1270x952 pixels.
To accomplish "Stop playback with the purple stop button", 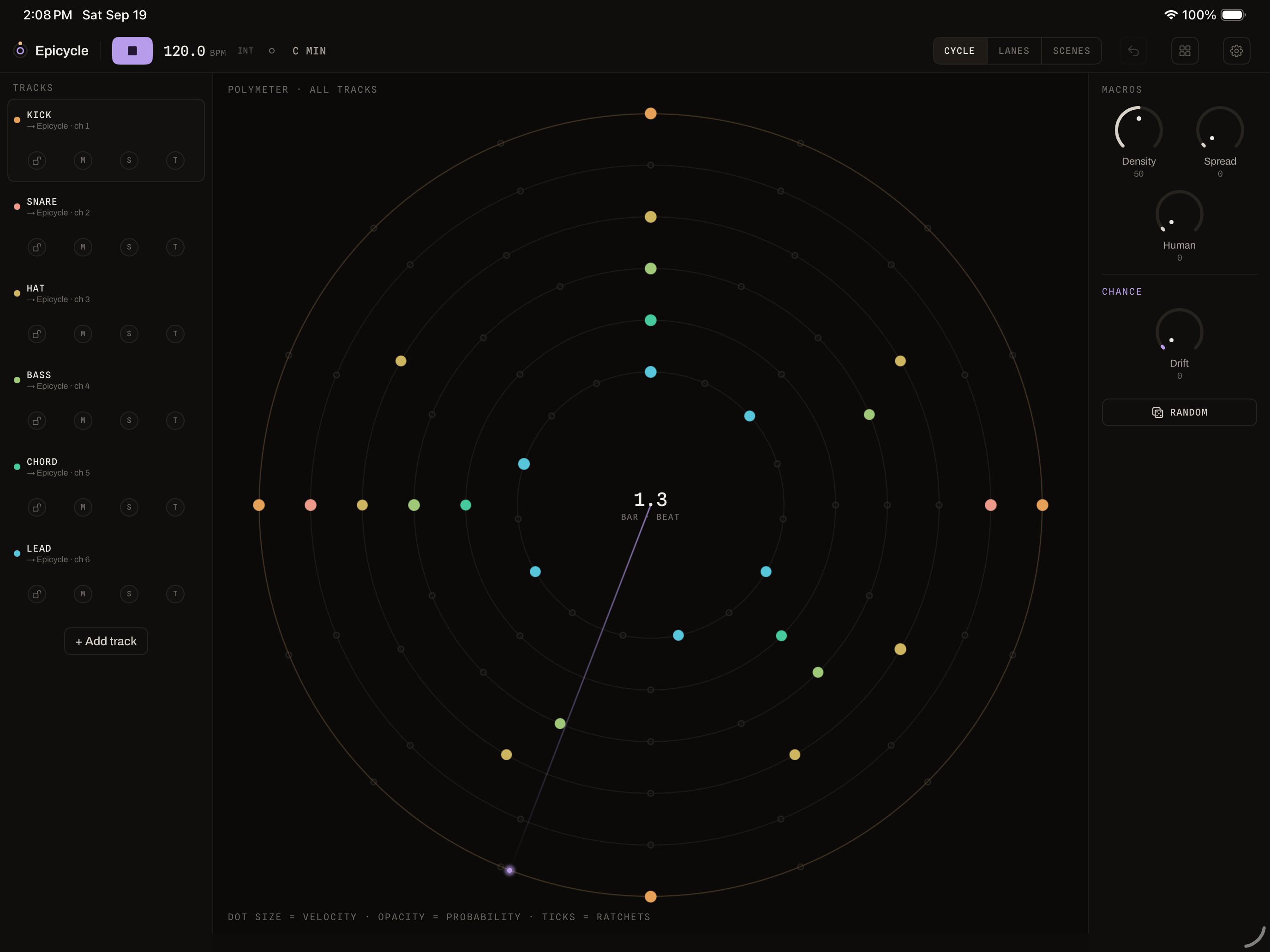I will 132,50.
